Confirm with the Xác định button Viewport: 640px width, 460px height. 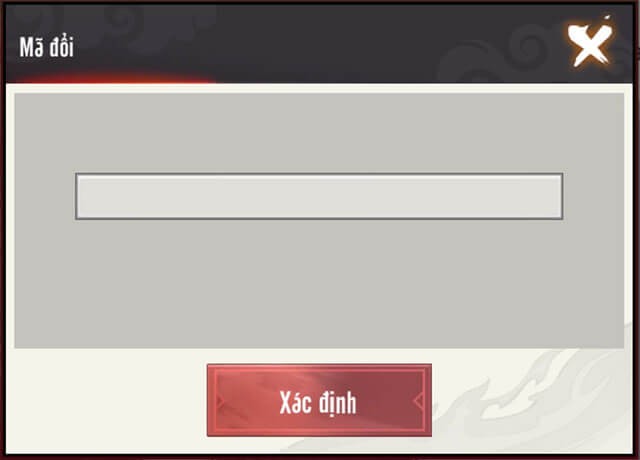tap(319, 400)
